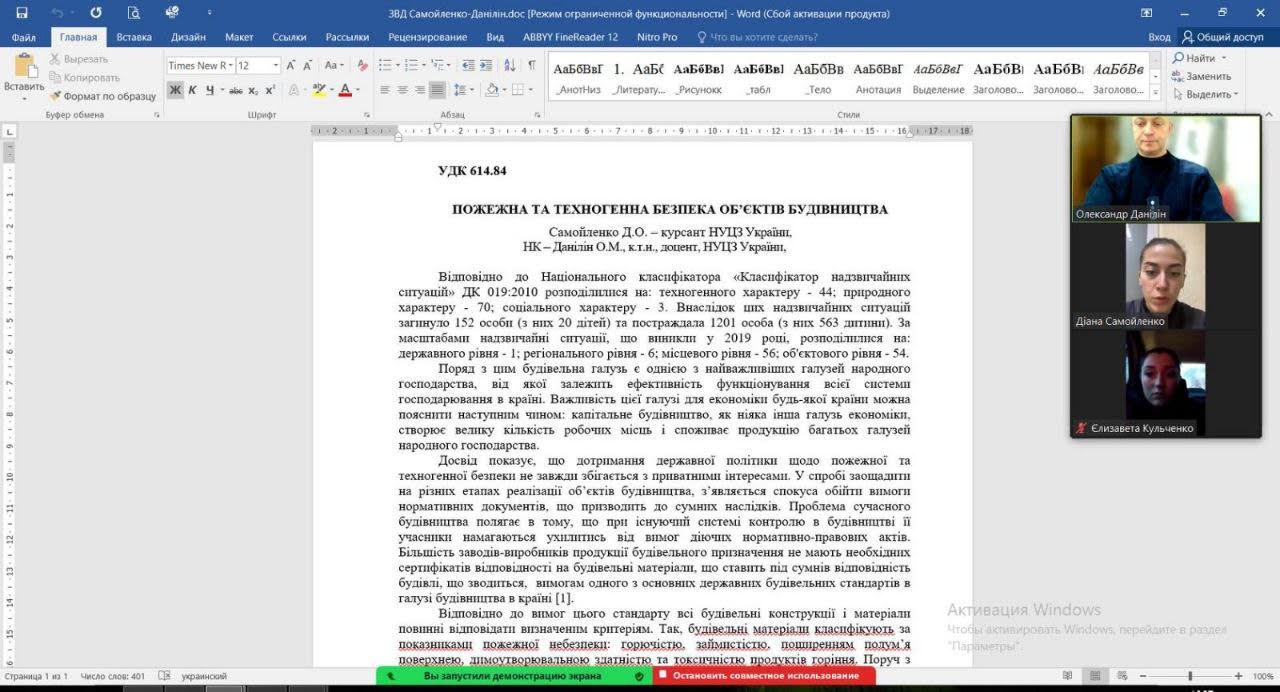The image size is (1280, 692).
Task: Switch to the Дизайн tab
Action: [x=188, y=37]
